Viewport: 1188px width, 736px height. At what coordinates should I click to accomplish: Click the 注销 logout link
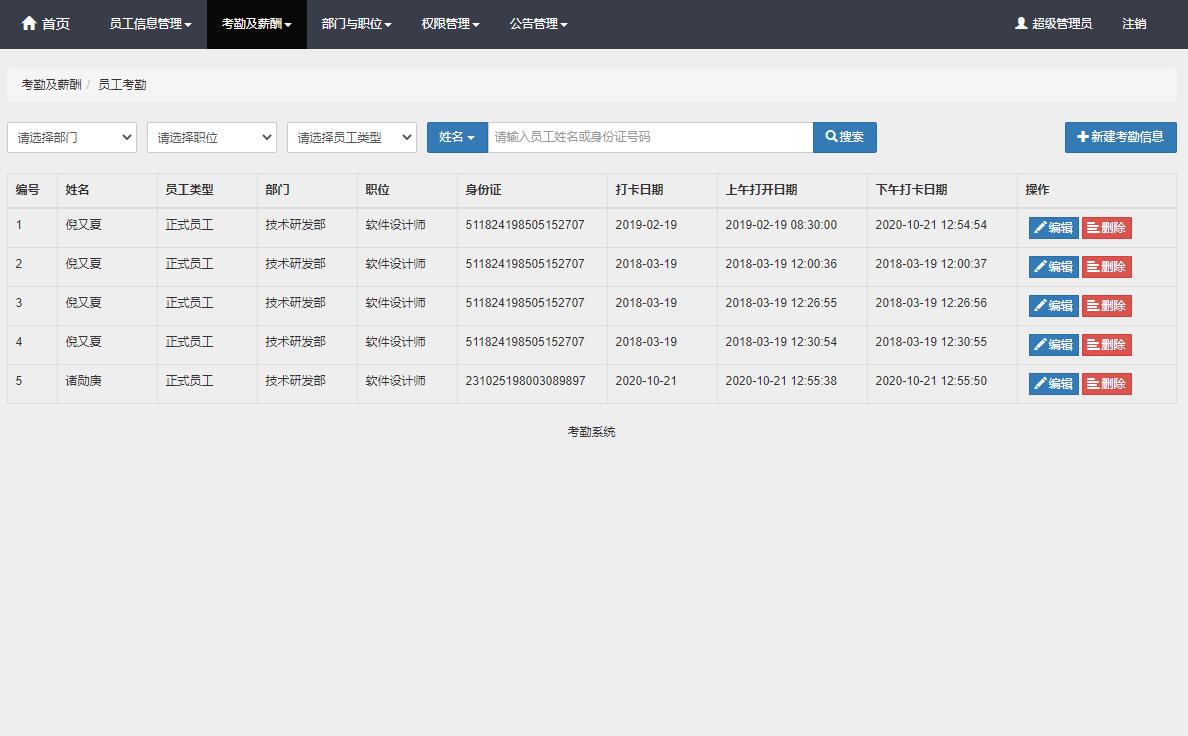pyautogui.click(x=1134, y=24)
